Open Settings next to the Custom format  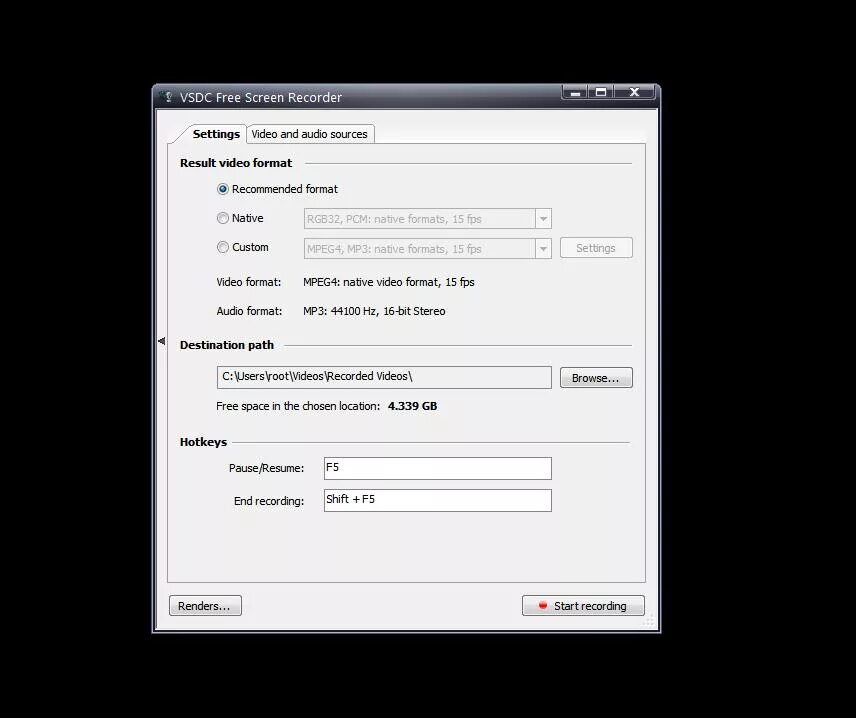pos(596,247)
